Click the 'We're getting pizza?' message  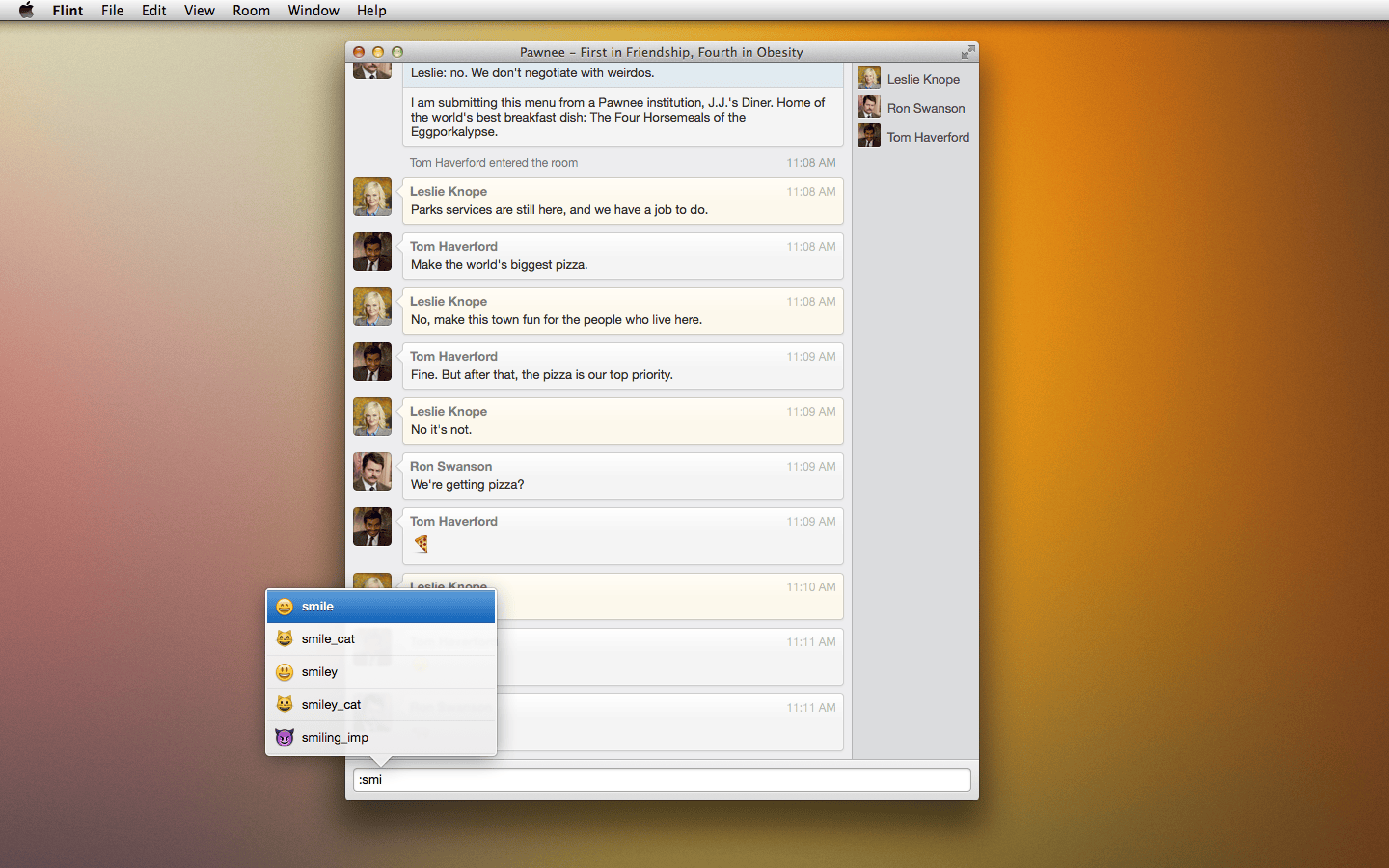[x=468, y=485]
